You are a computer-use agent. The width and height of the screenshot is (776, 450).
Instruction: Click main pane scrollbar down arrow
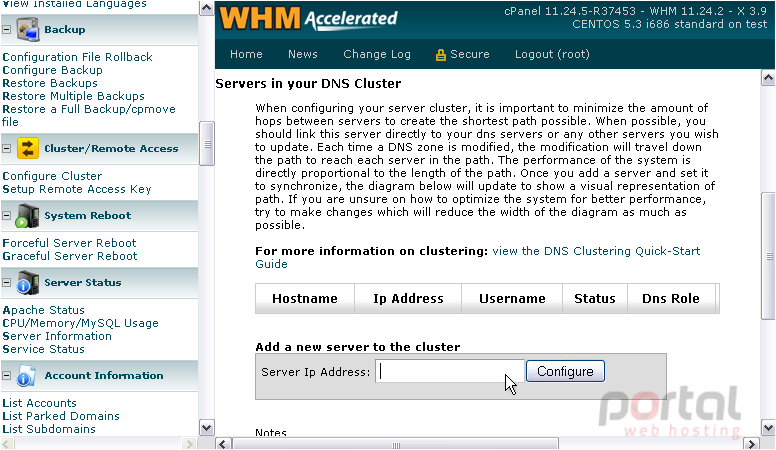click(x=768, y=428)
